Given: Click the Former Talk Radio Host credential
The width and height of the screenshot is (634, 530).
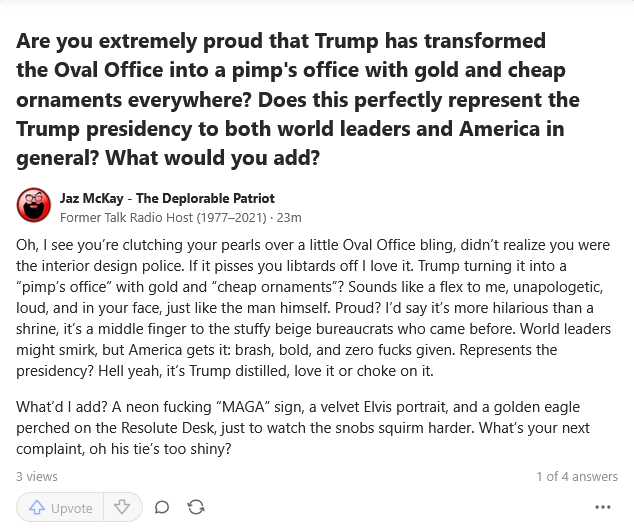Looking at the screenshot, I should (x=163, y=218).
